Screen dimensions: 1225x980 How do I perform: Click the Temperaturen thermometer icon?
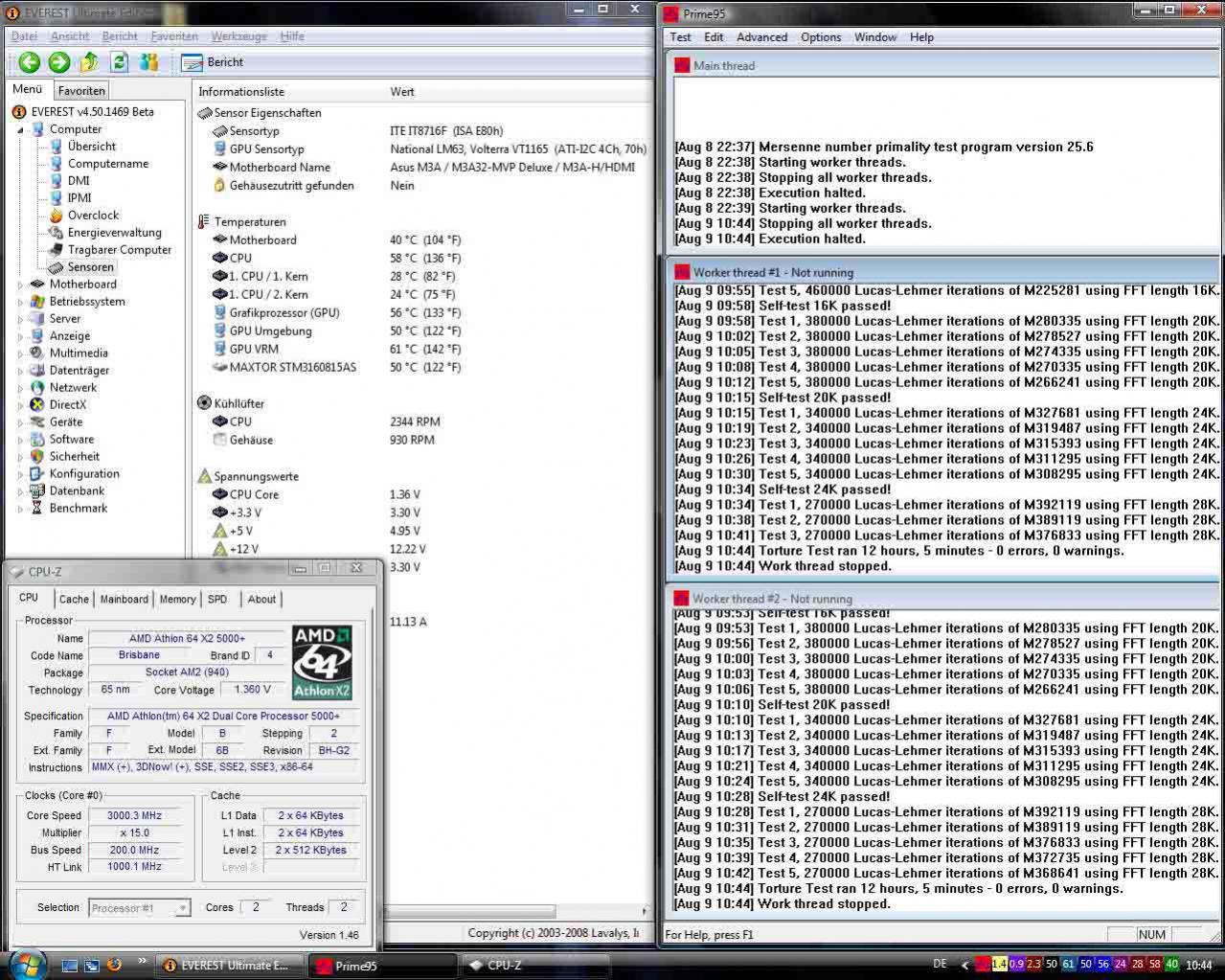tap(203, 222)
